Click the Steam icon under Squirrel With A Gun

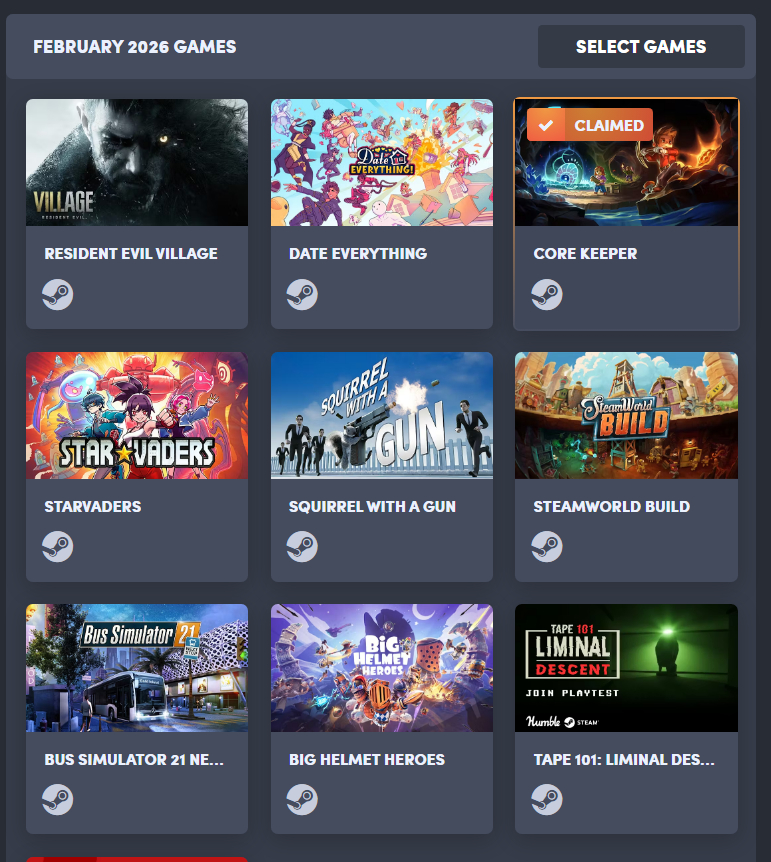[302, 546]
